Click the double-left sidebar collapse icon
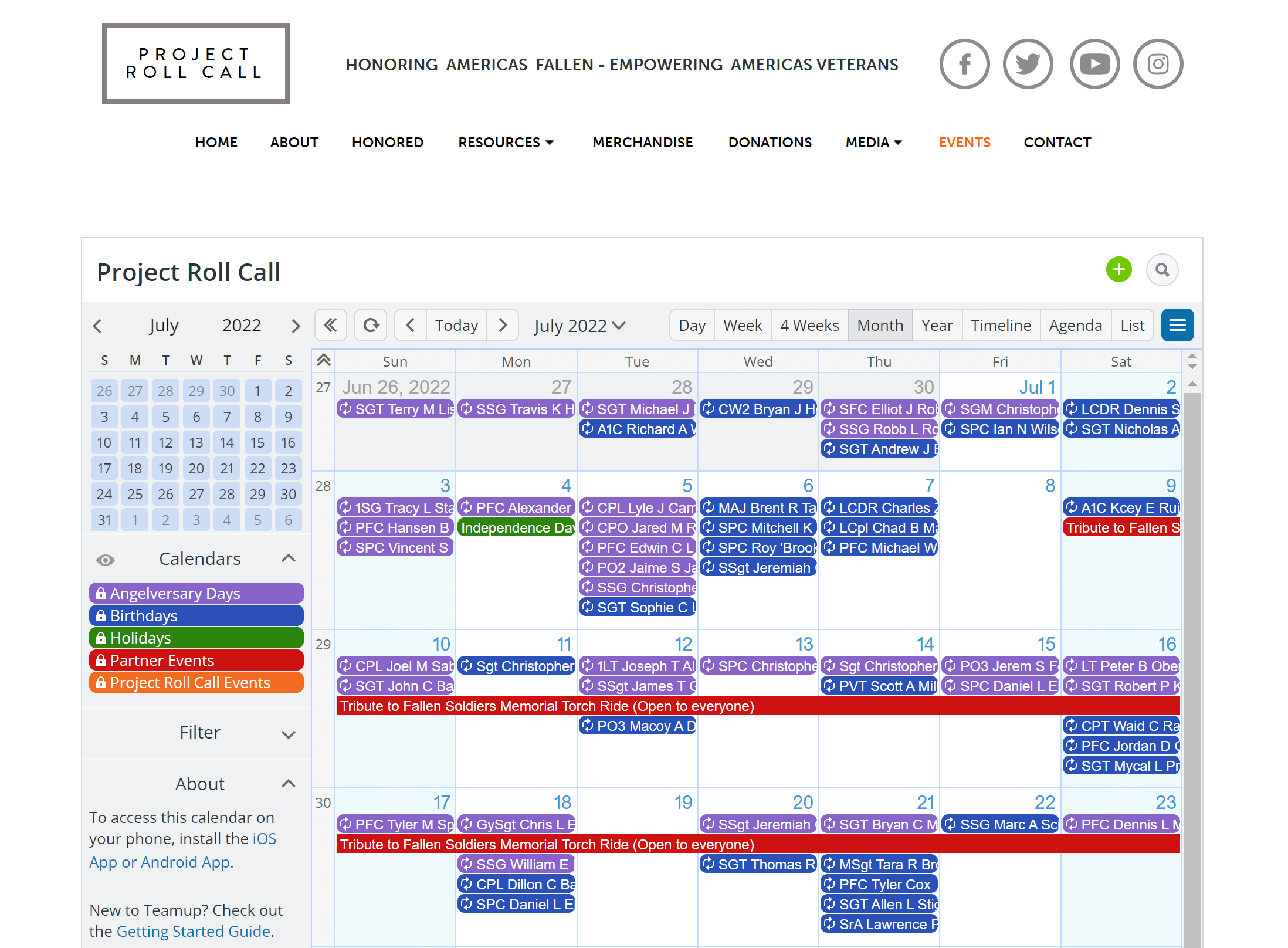This screenshot has width=1288, height=948. 330,325
